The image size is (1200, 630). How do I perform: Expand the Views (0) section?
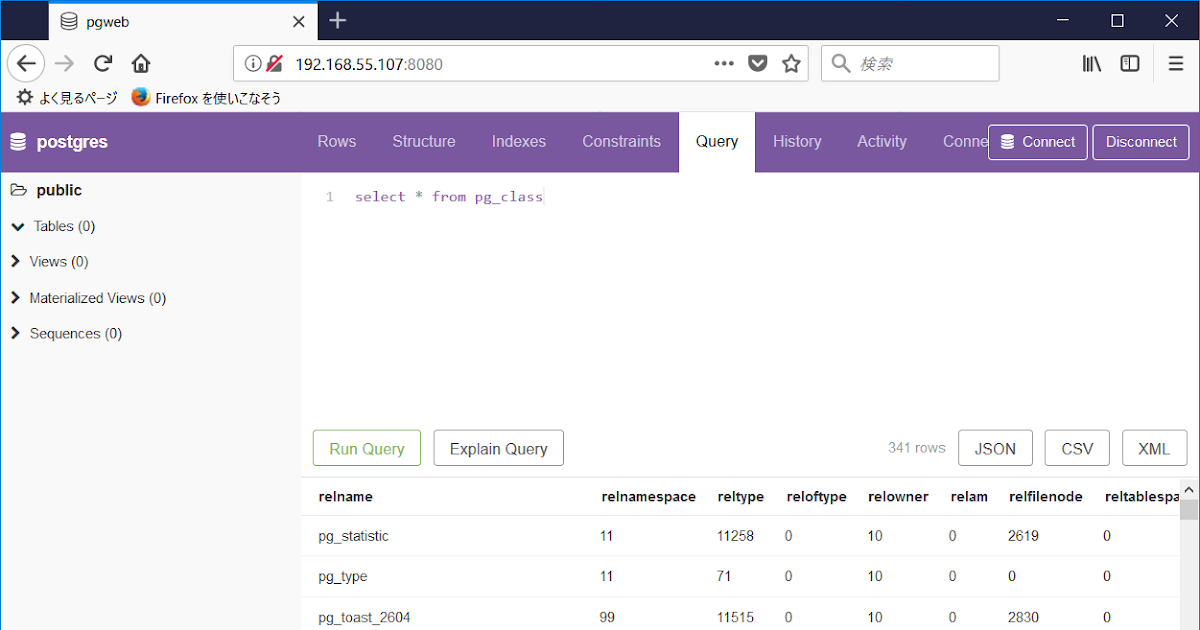14,261
